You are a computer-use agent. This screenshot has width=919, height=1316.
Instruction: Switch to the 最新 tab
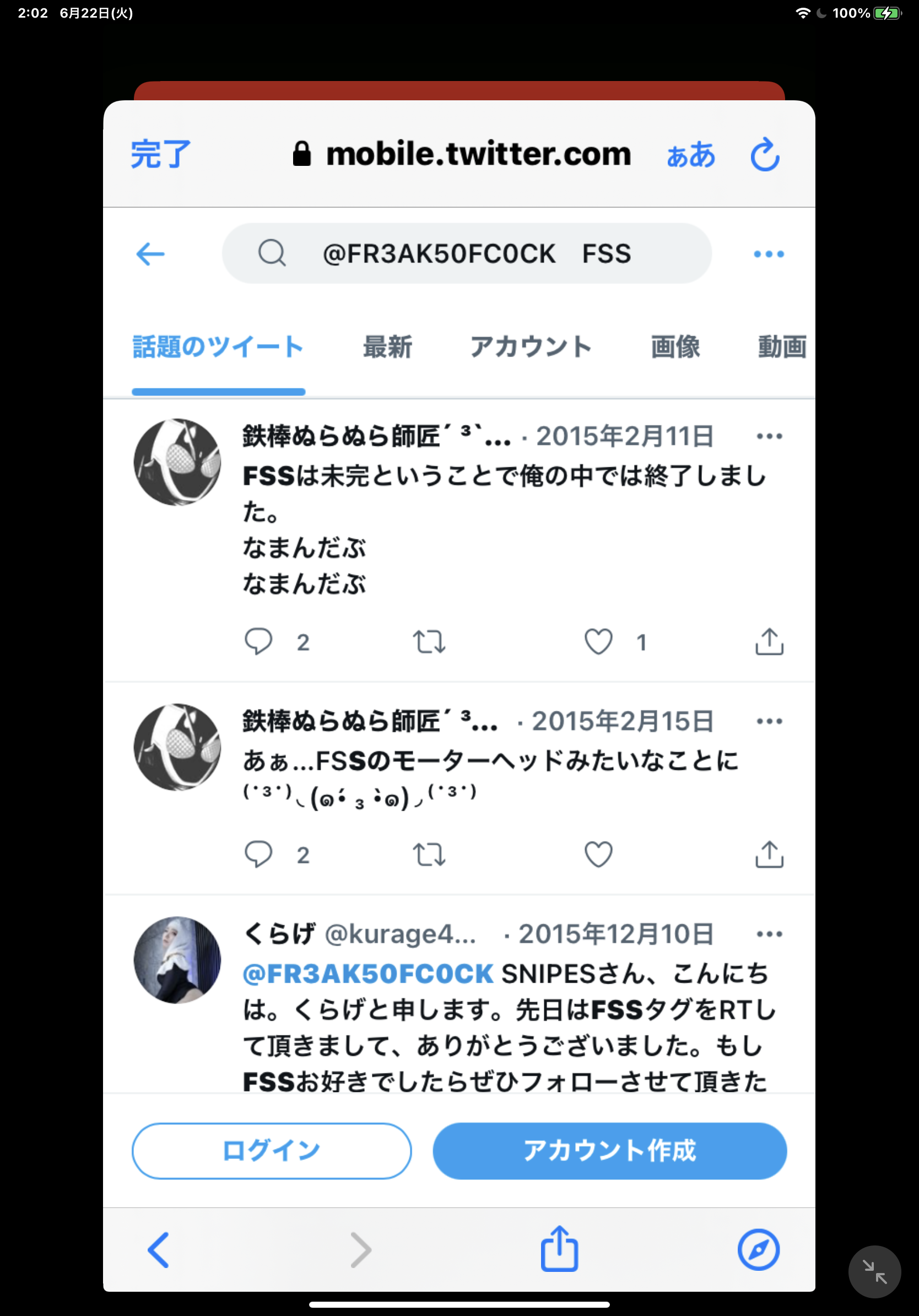tap(388, 347)
